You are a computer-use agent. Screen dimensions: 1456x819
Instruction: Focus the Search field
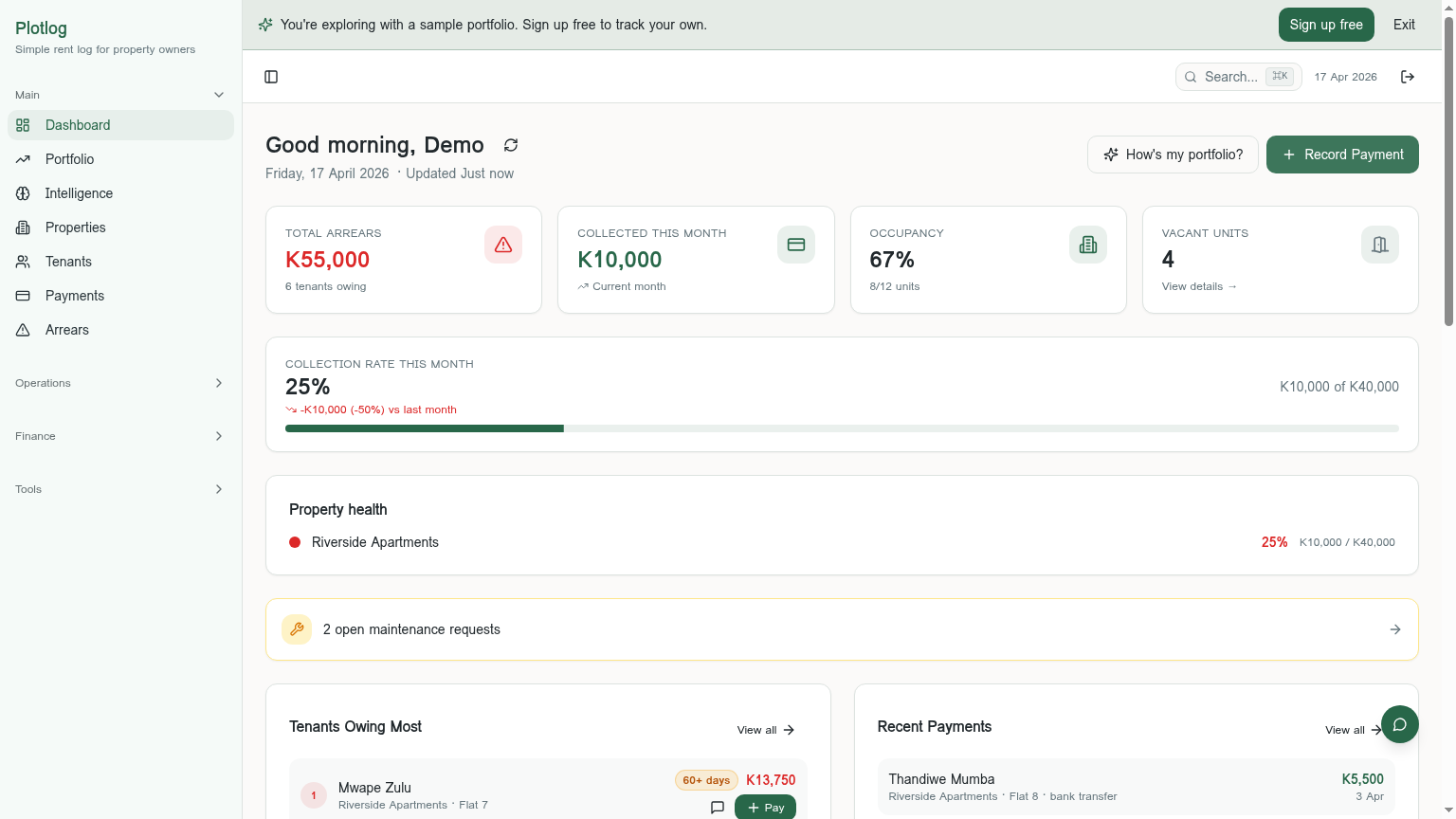click(1239, 77)
